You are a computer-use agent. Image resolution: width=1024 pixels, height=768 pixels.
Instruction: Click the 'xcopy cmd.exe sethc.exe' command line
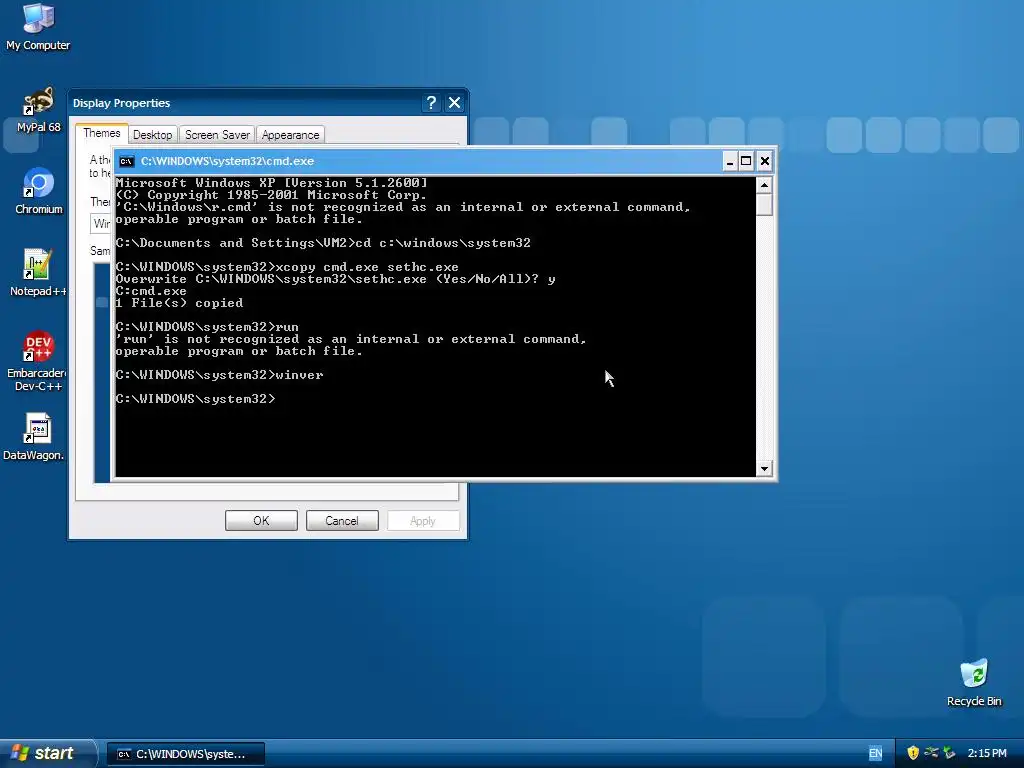(287, 267)
